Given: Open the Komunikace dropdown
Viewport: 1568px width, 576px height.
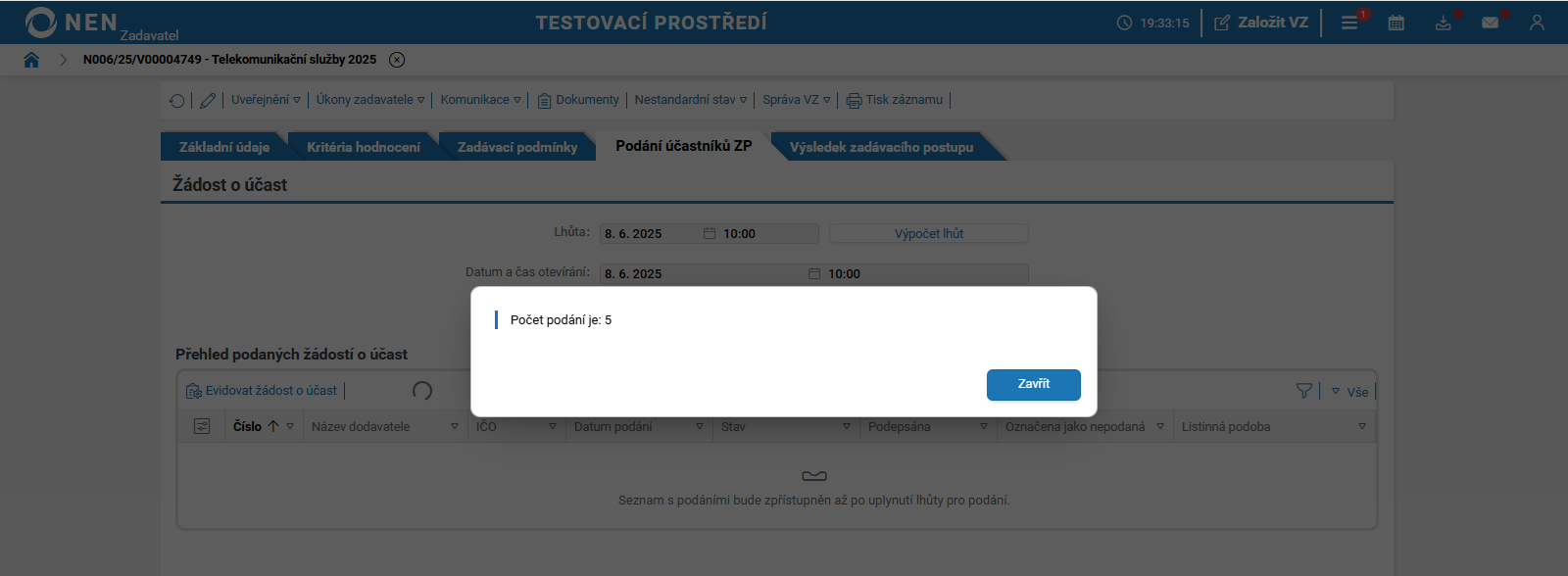Looking at the screenshot, I should [480, 100].
